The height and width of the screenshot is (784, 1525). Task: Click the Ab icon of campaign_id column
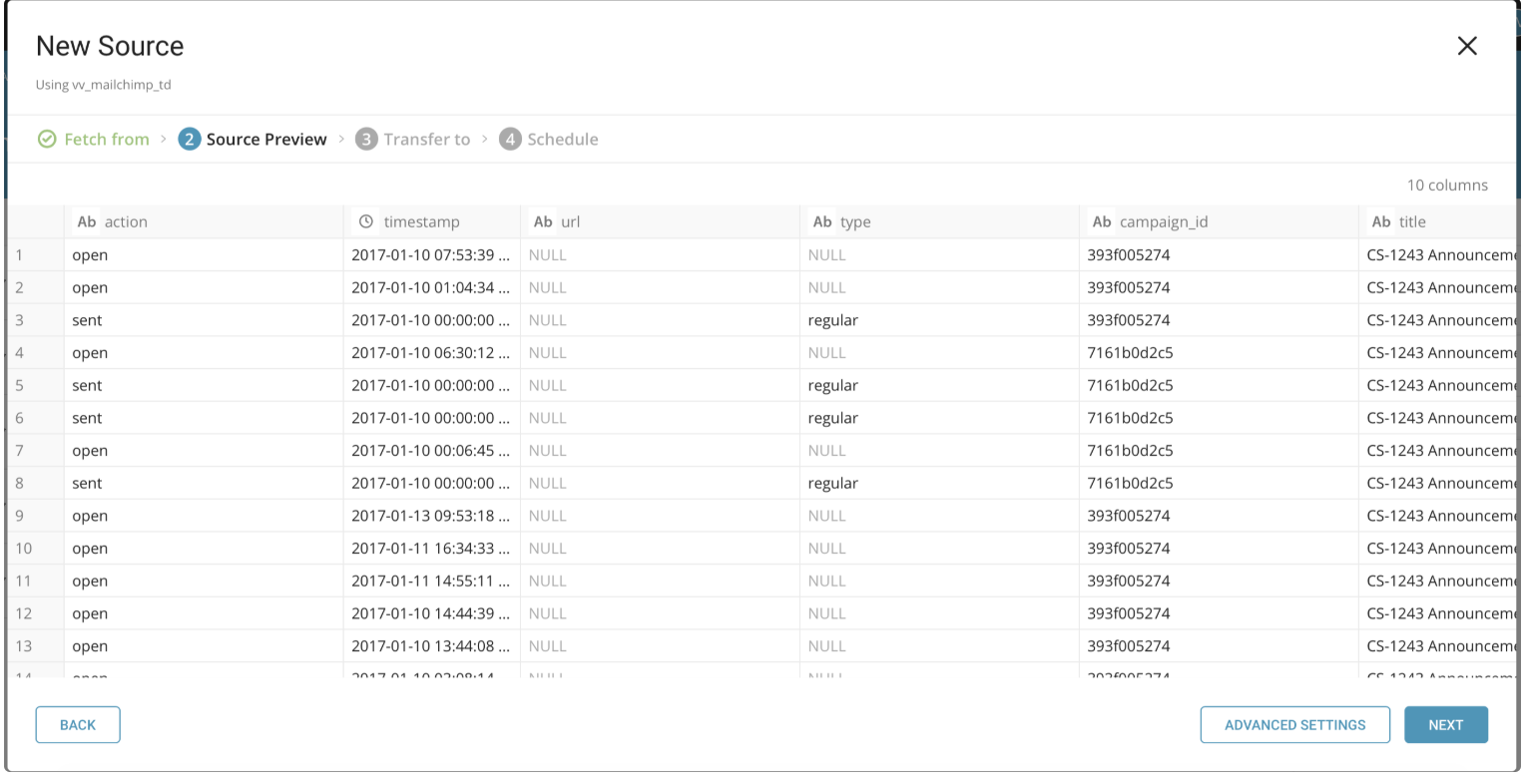pyautogui.click(x=1102, y=221)
